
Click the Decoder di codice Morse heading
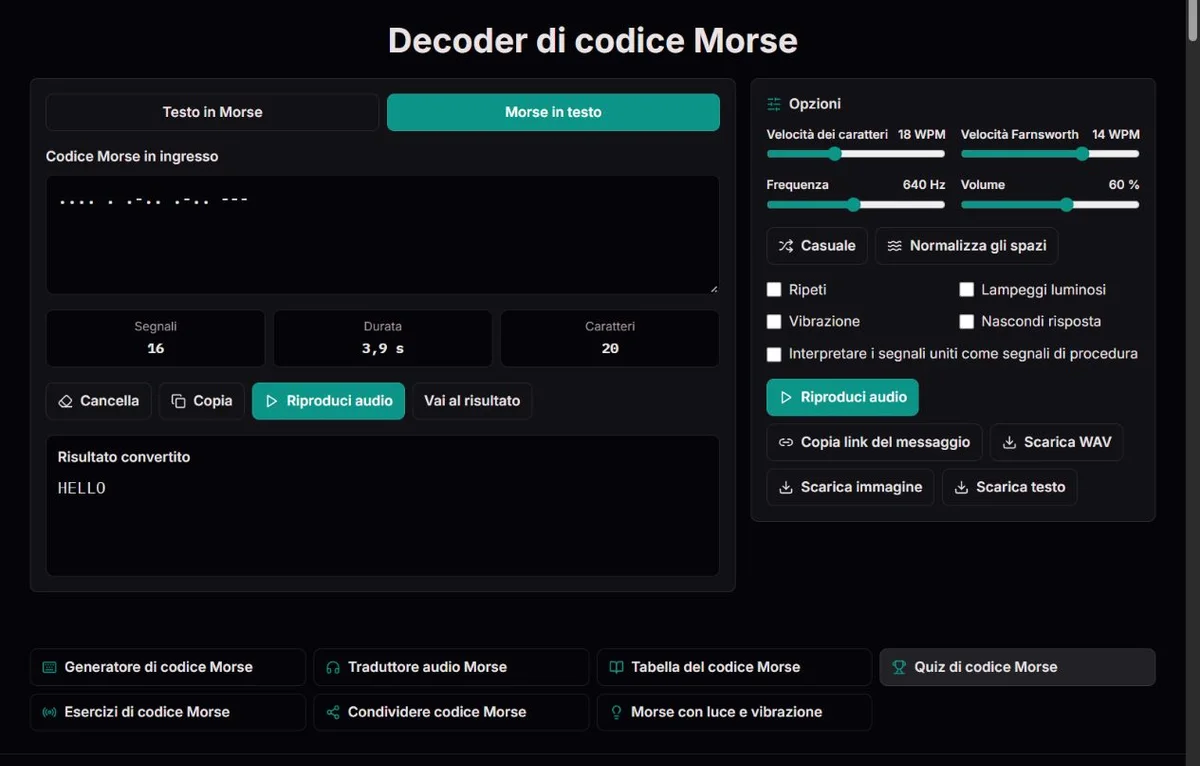[x=593, y=41]
